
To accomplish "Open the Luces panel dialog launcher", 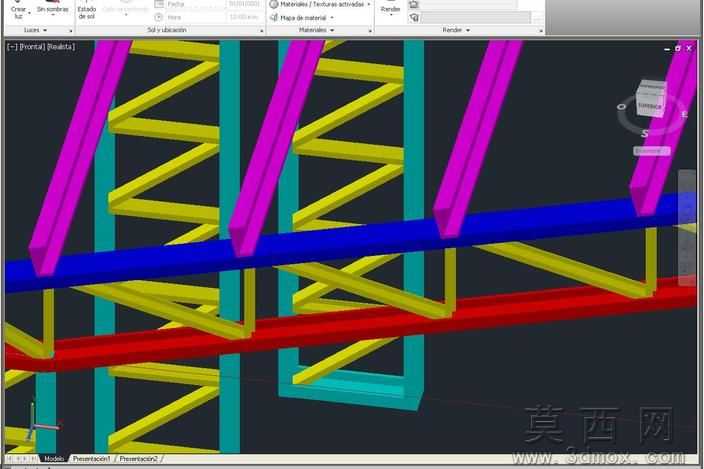I will (x=70, y=31).
